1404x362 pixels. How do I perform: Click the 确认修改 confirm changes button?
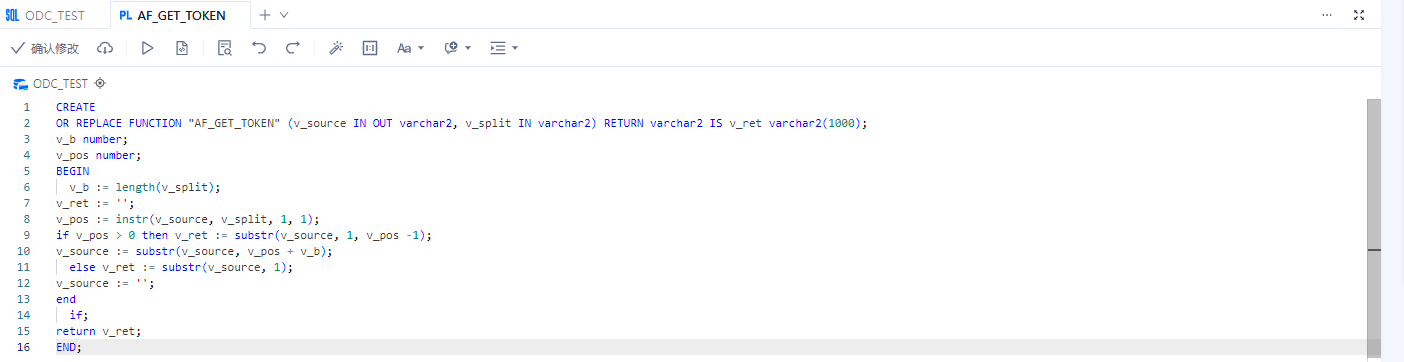coord(45,48)
